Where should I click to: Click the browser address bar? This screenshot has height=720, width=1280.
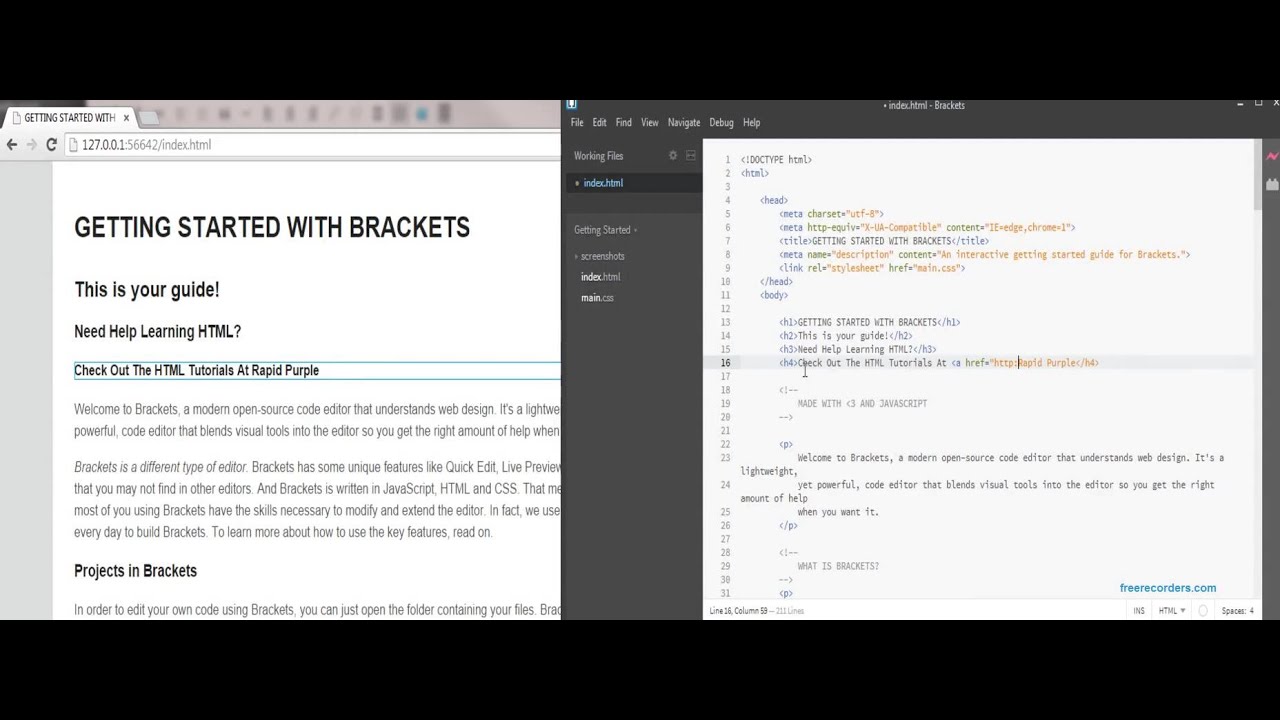312,145
